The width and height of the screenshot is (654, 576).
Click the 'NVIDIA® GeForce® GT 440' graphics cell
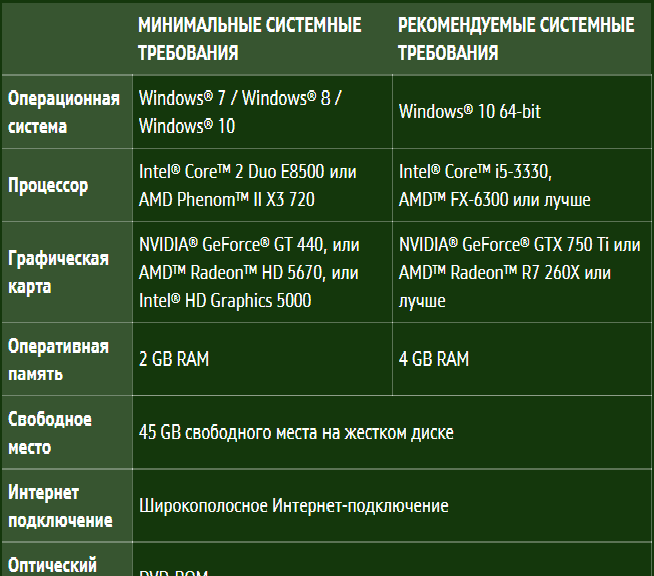click(262, 272)
